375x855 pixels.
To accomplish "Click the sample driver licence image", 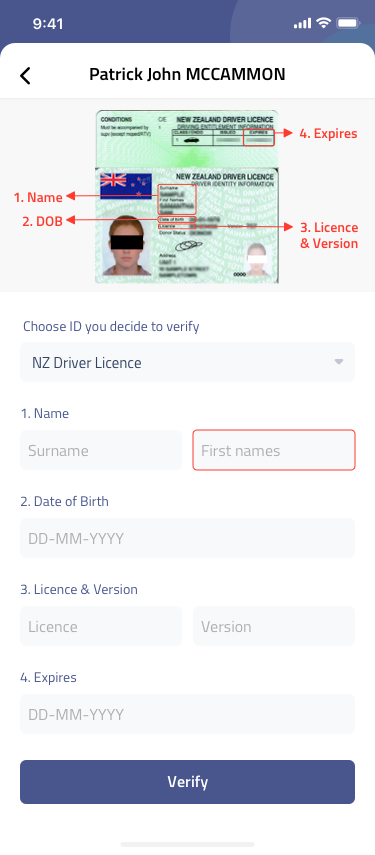I will [187, 197].
